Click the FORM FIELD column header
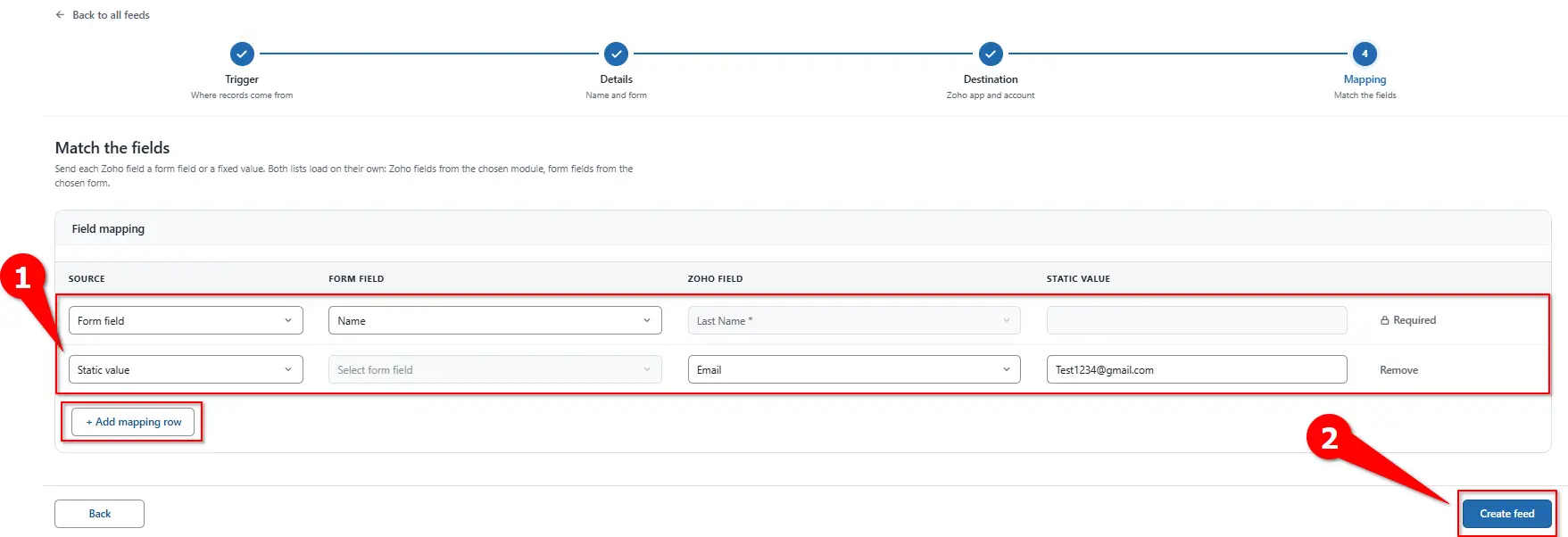The image size is (1568, 537). pos(356,279)
